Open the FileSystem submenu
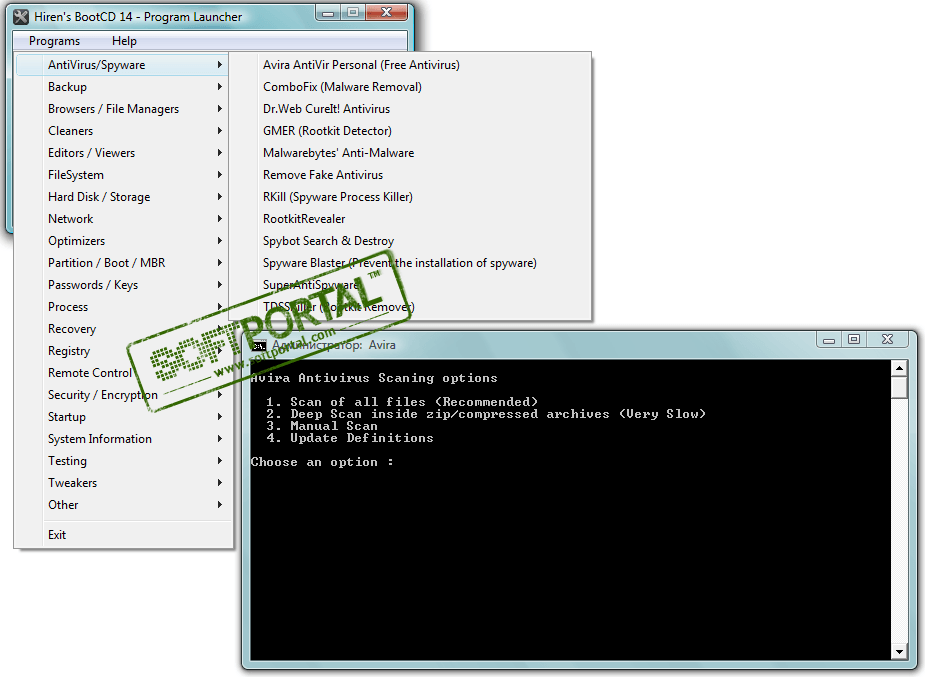Screen dimensions: 925x677 click(123, 175)
